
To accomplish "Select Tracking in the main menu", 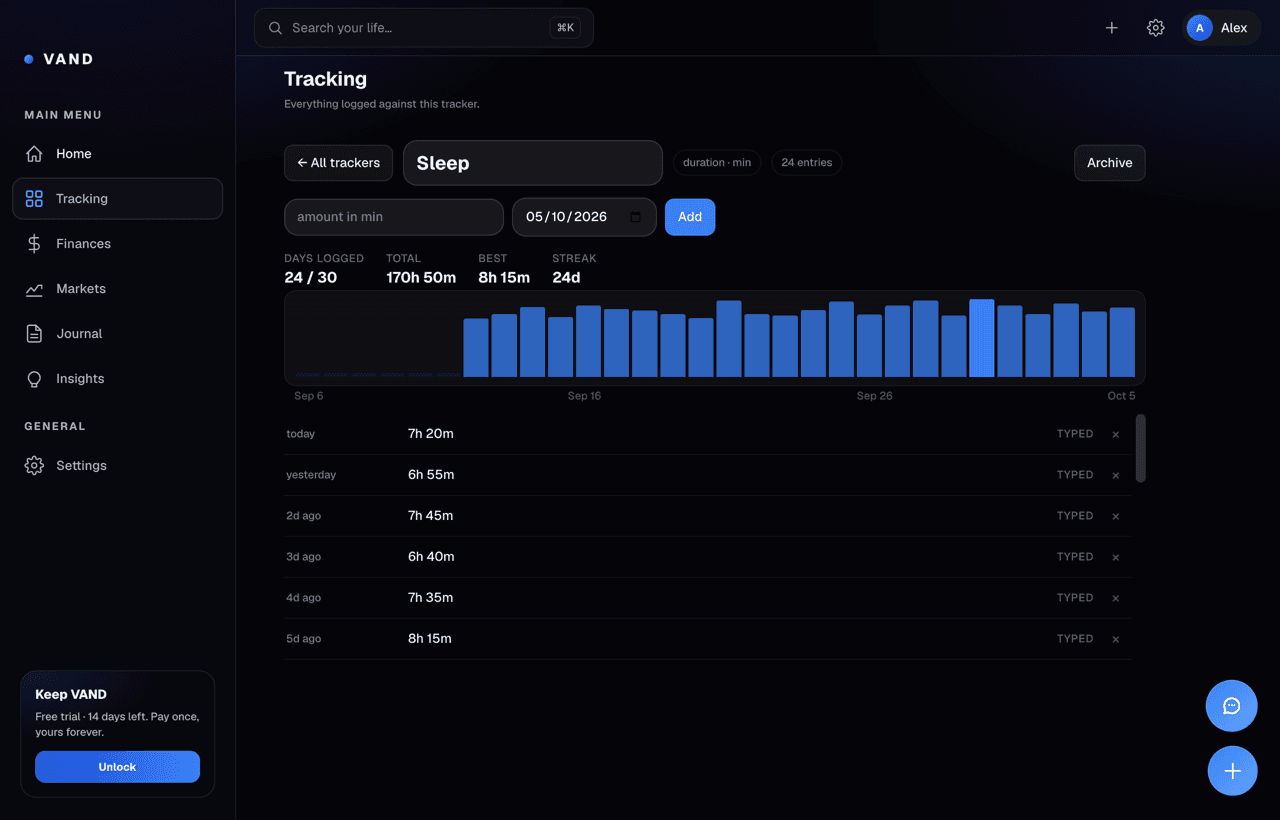I will click(x=117, y=199).
